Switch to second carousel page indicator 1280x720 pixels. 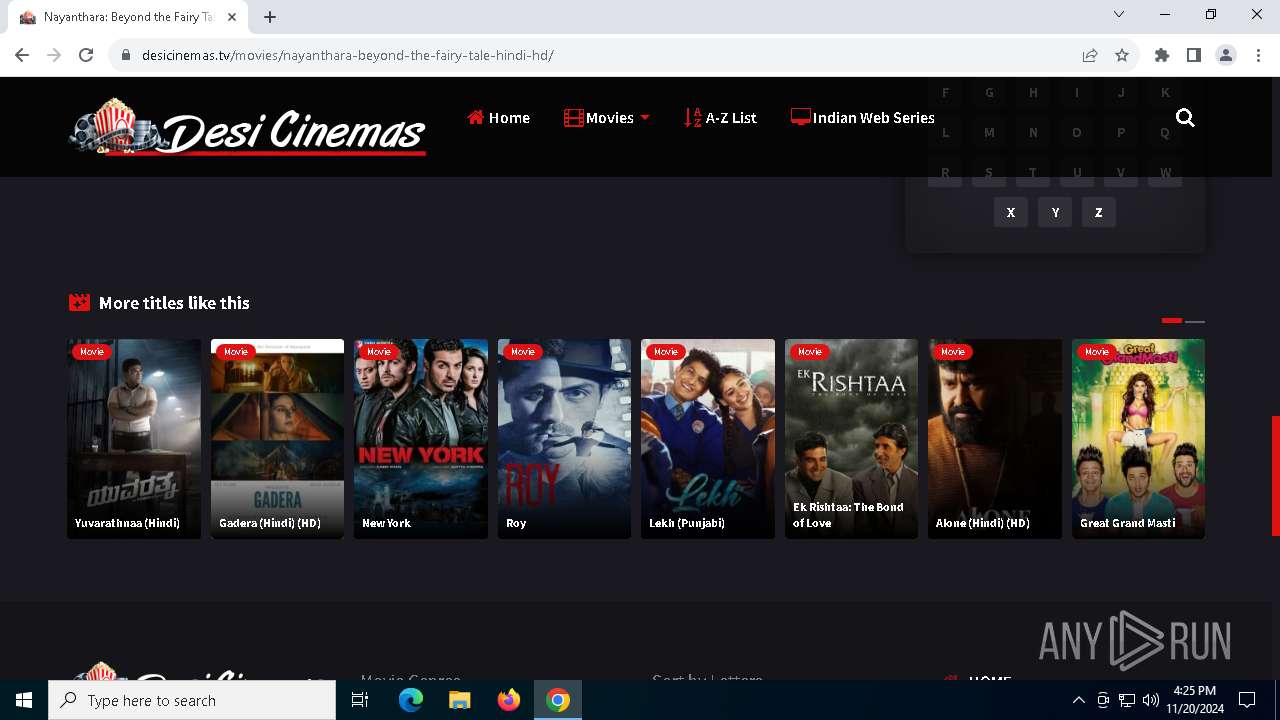click(1195, 321)
